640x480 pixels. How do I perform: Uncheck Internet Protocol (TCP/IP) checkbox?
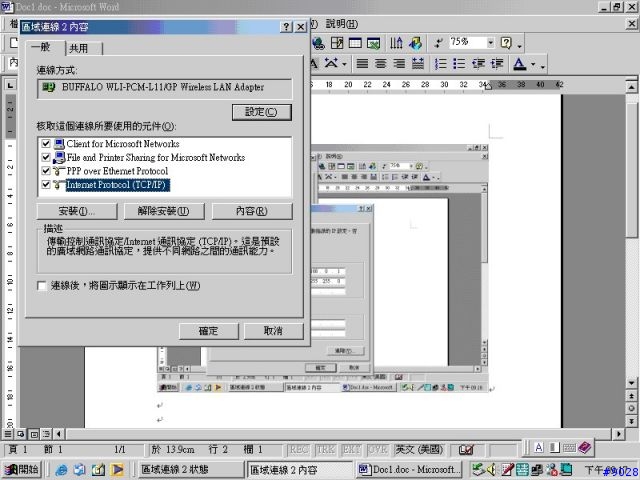pos(46,184)
